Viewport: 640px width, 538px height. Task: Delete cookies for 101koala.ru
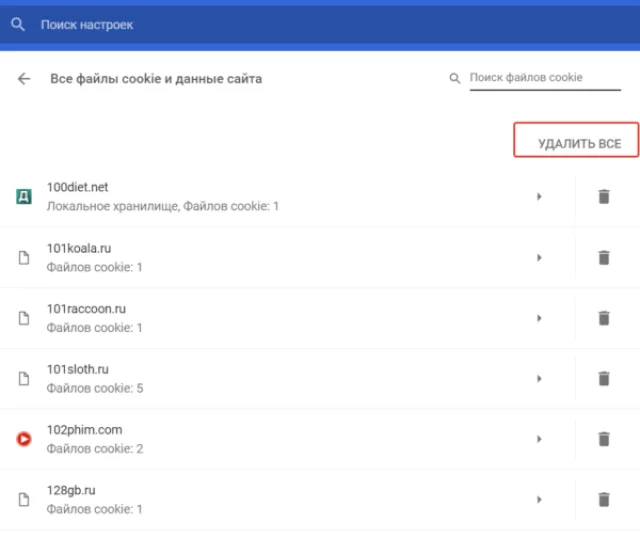point(604,258)
